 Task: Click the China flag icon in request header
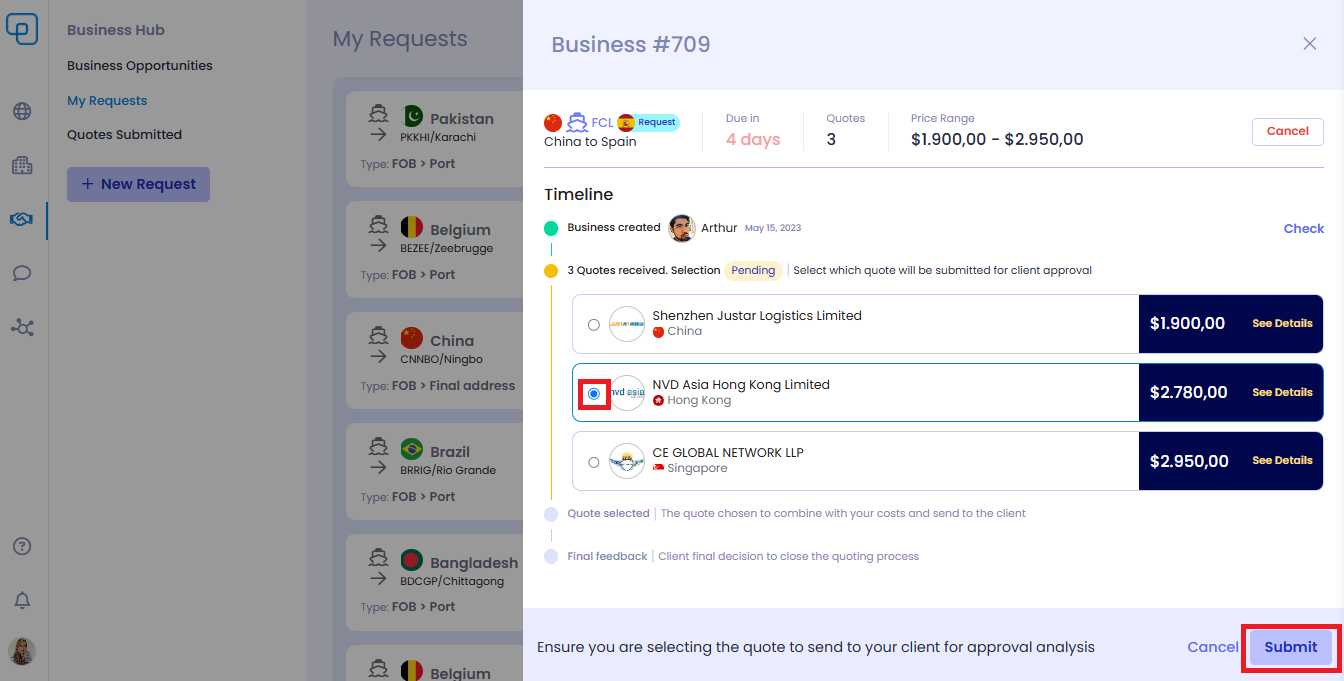coord(553,122)
